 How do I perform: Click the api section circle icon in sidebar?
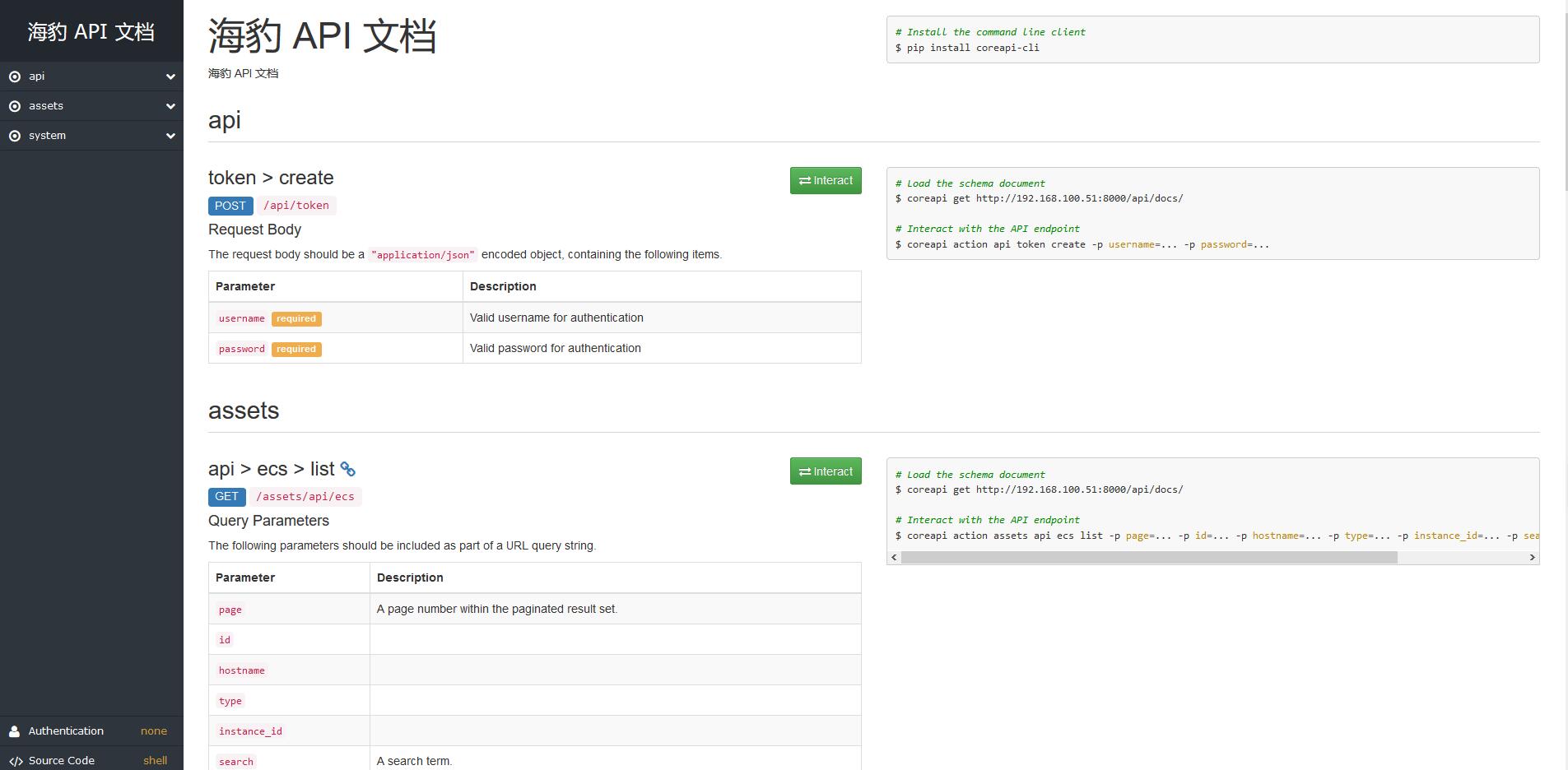pyautogui.click(x=15, y=77)
